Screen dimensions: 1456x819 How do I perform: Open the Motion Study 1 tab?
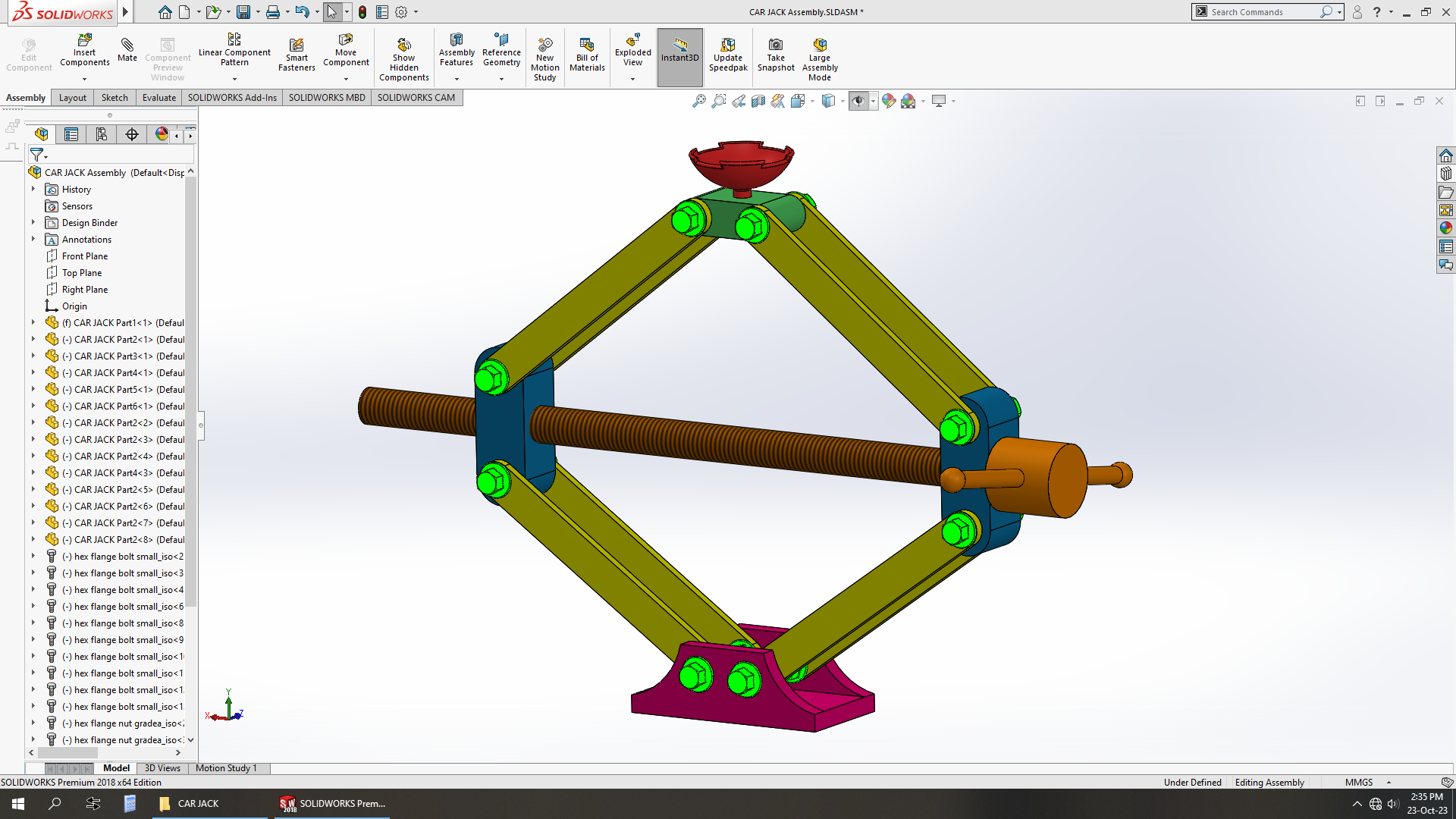[226, 768]
